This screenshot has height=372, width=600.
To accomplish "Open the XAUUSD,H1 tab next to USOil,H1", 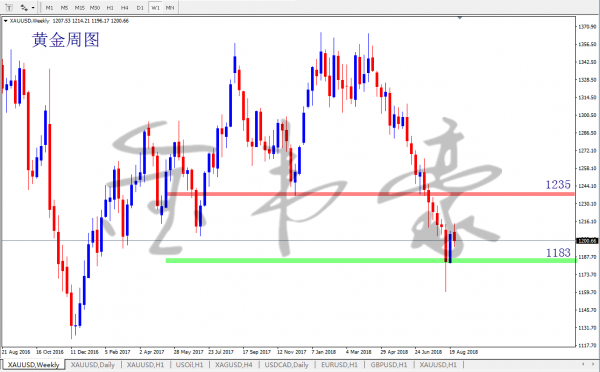I will pyautogui.click(x=145, y=365).
